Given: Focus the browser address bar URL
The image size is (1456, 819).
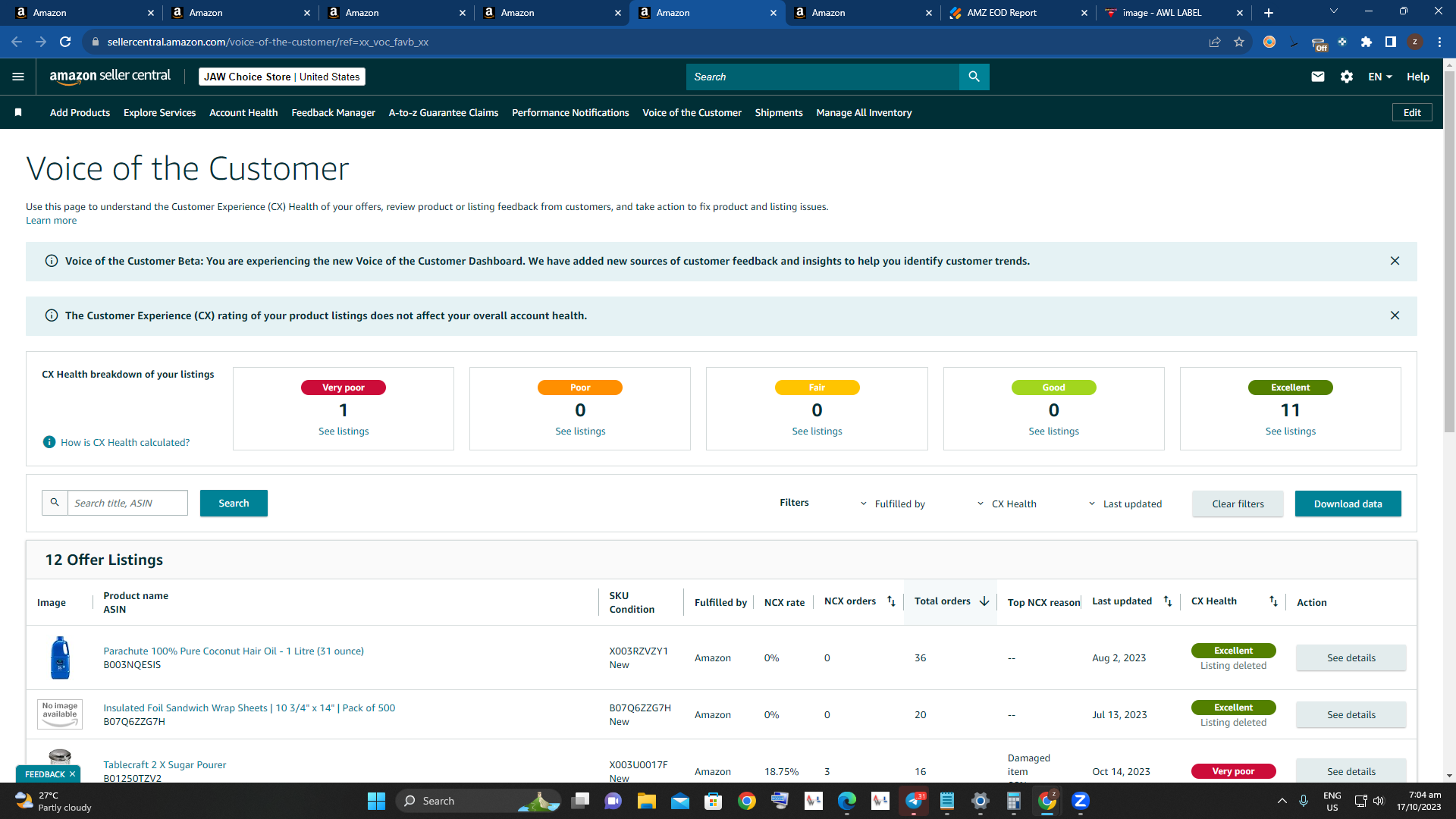Looking at the screenshot, I should coord(268,42).
